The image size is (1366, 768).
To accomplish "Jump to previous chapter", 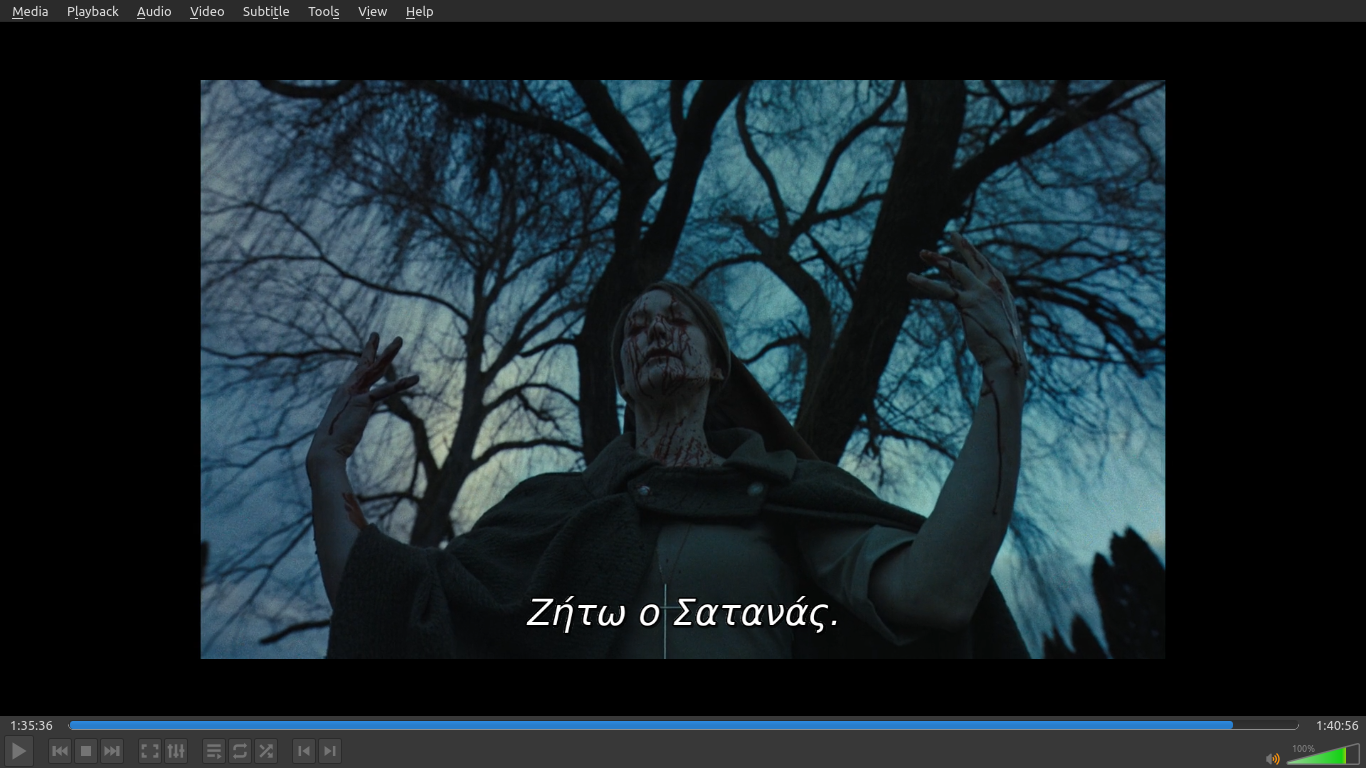I will pyautogui.click(x=304, y=751).
